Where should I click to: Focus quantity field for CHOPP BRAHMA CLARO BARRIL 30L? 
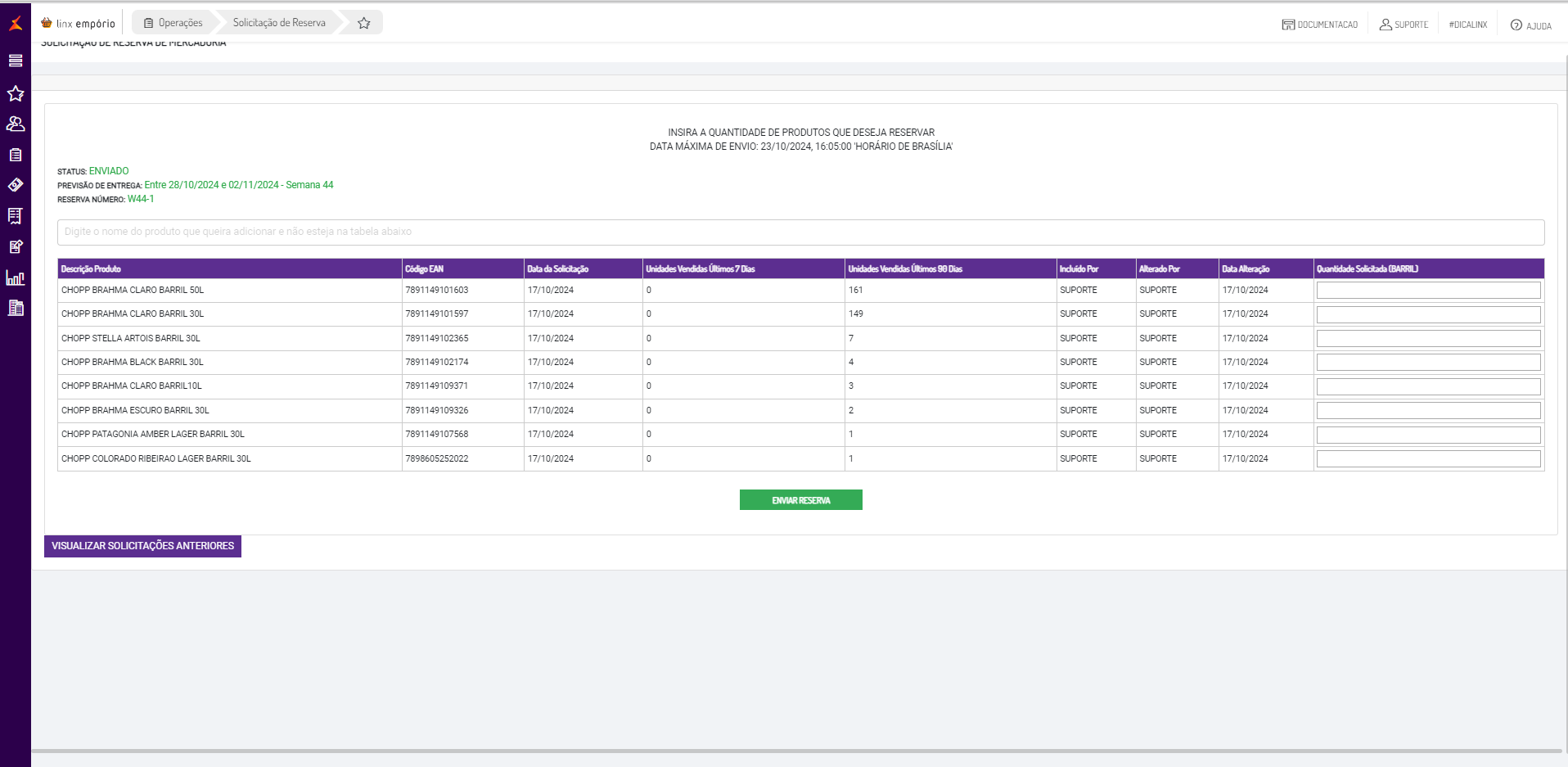pyautogui.click(x=1429, y=314)
